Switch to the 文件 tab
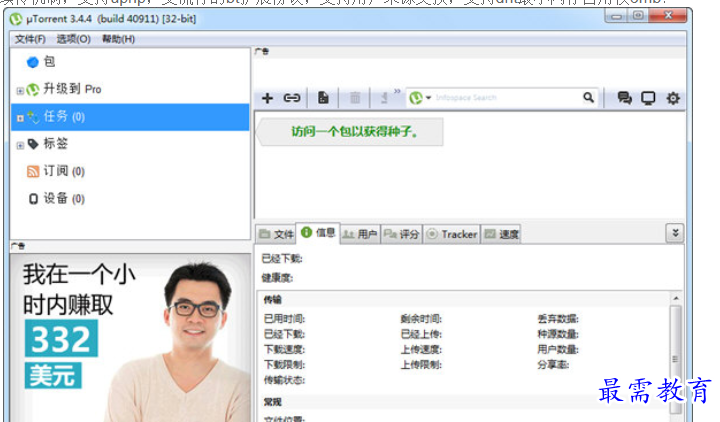This screenshot has height=422, width=720. click(276, 234)
